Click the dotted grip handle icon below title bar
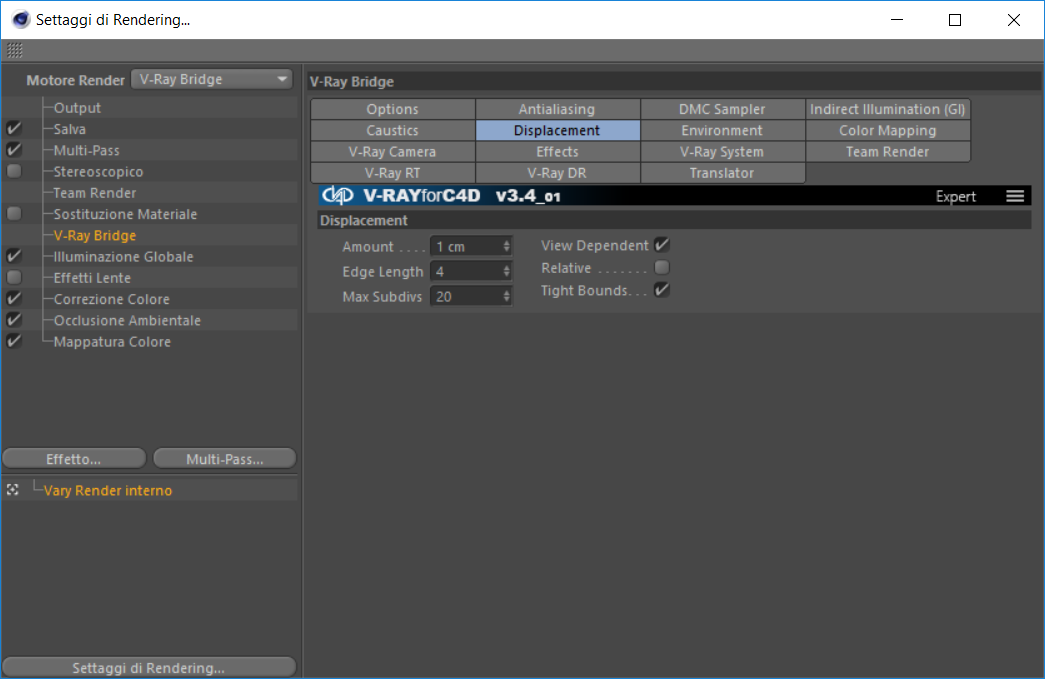Viewport: 1045px width, 679px height. tap(15, 50)
